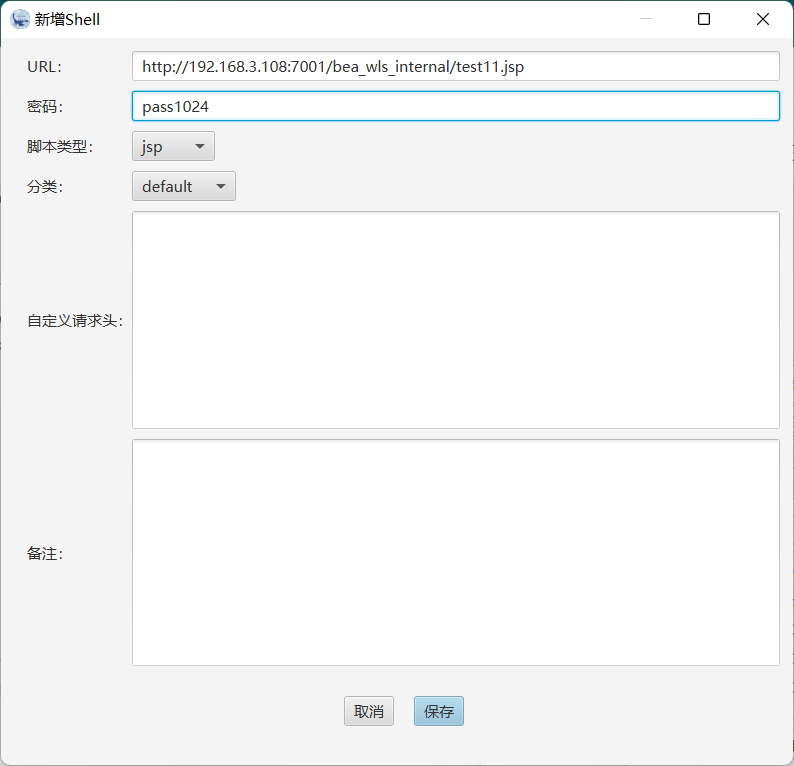Click the 备注 notes text area
Image resolution: width=794 pixels, height=766 pixels.
(455, 552)
